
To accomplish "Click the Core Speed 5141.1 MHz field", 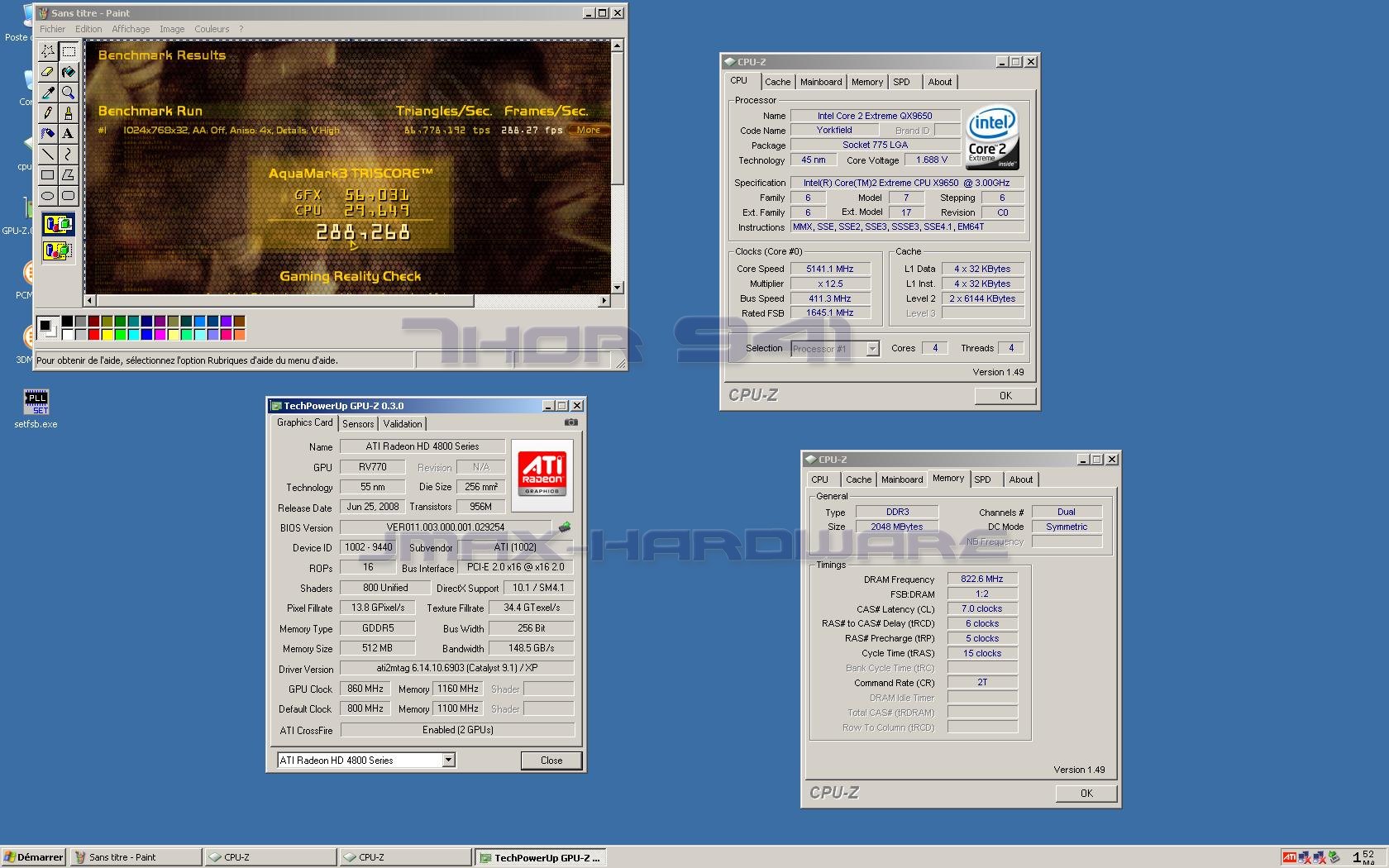I will coord(830,269).
